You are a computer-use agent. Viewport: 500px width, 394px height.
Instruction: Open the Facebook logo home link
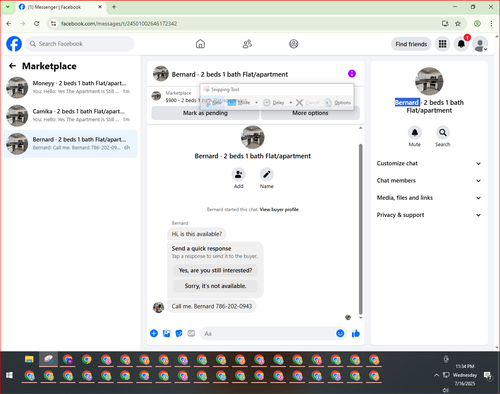coord(14,44)
